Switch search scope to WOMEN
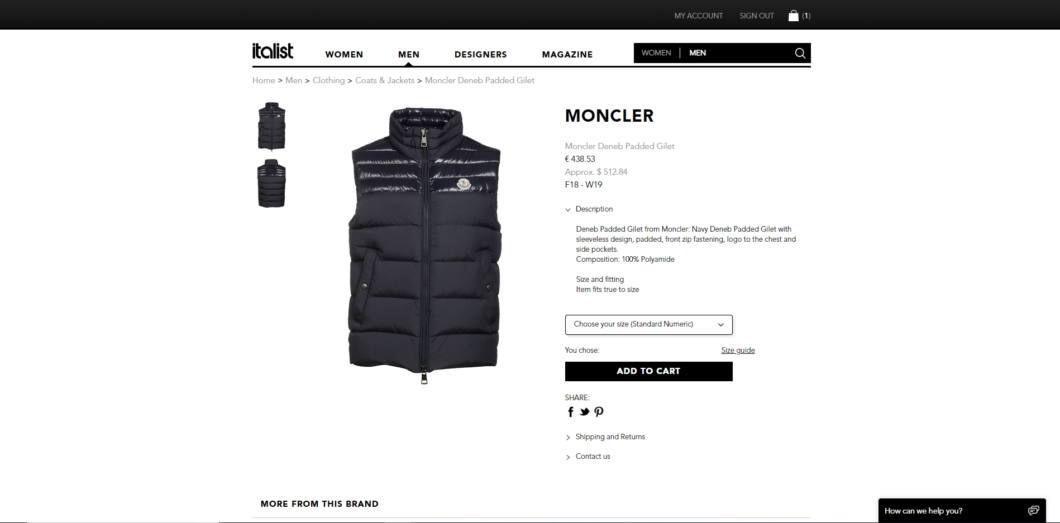Viewport: 1060px width, 523px height. click(656, 53)
